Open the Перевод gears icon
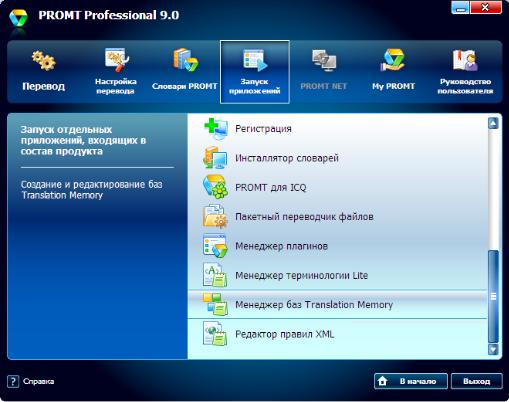The width and height of the screenshot is (509, 402). pos(44,60)
